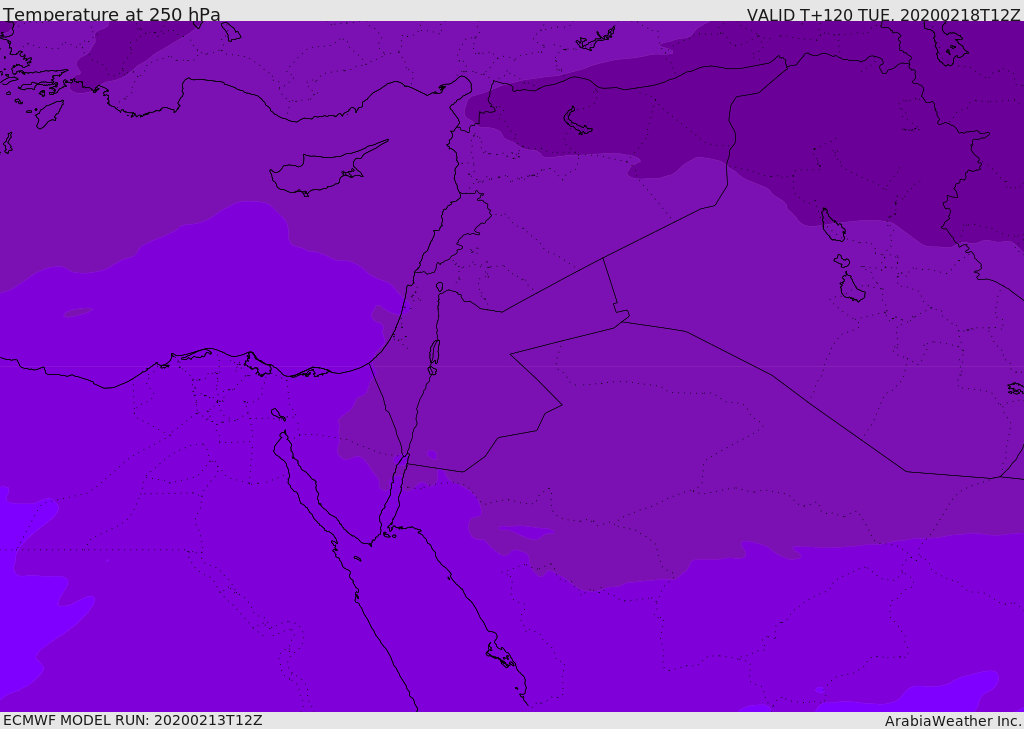Click the lake in eastern Syria

pos(578,122)
